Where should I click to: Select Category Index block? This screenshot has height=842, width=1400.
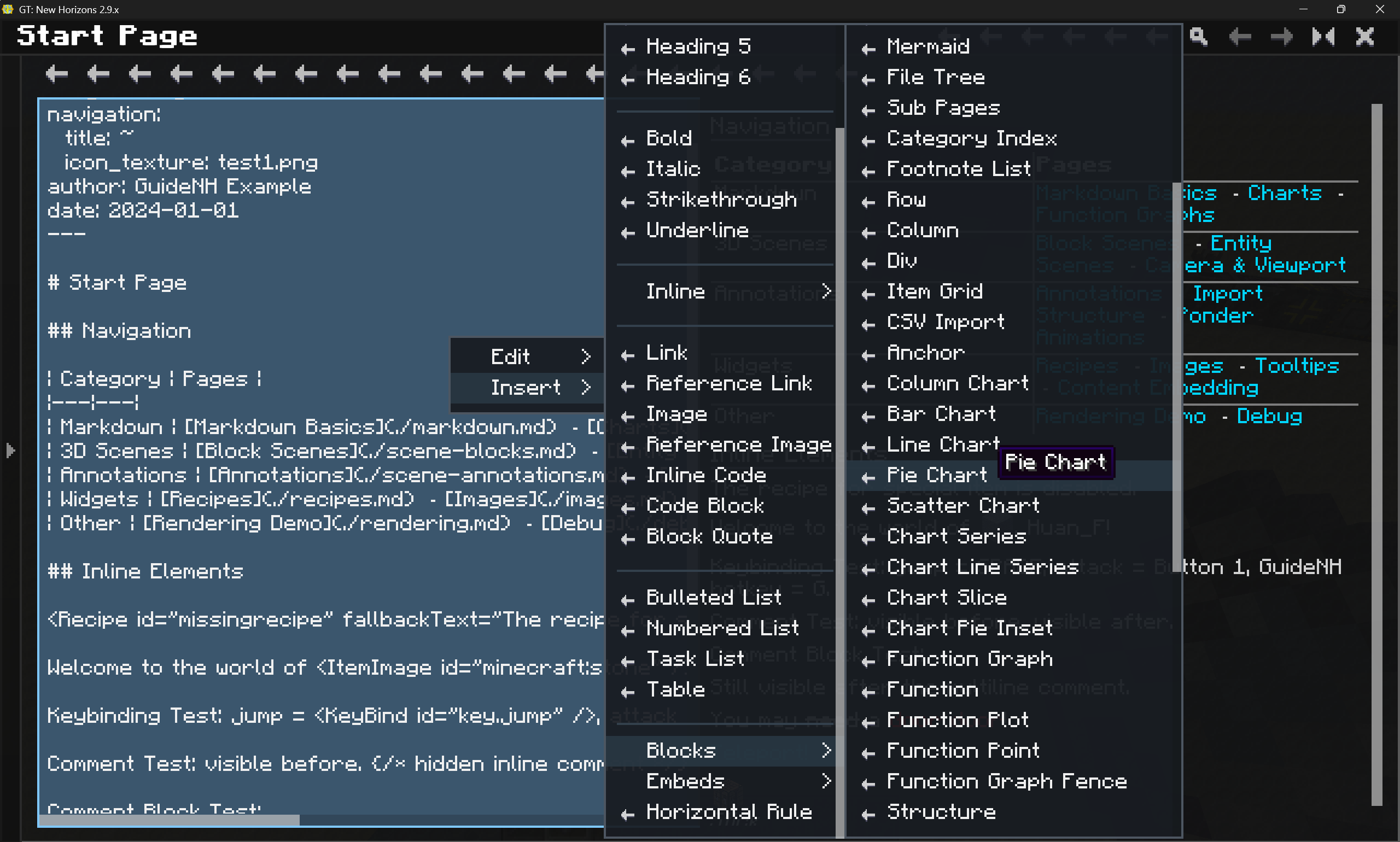(1010, 138)
